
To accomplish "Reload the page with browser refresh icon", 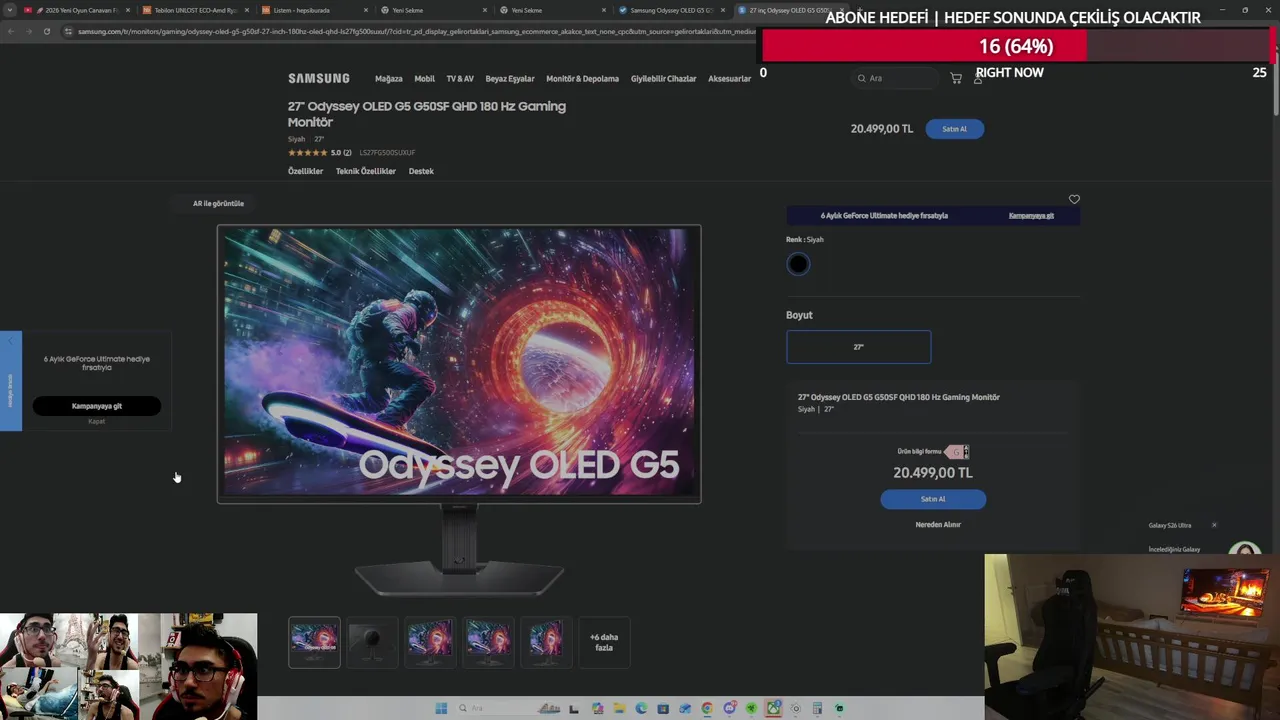I will pyautogui.click(x=46, y=31).
